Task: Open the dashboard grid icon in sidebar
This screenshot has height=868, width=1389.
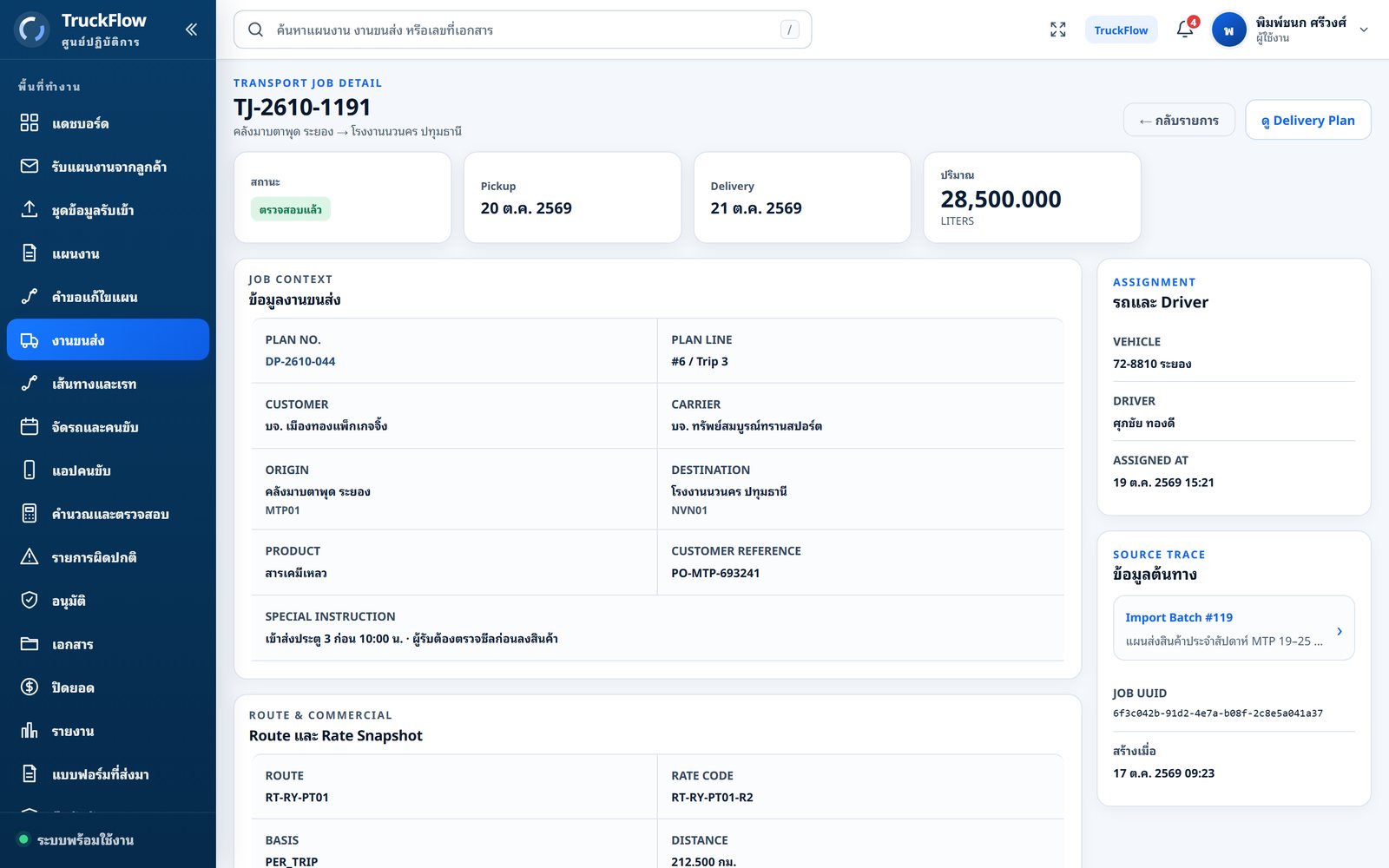Action: [30, 122]
